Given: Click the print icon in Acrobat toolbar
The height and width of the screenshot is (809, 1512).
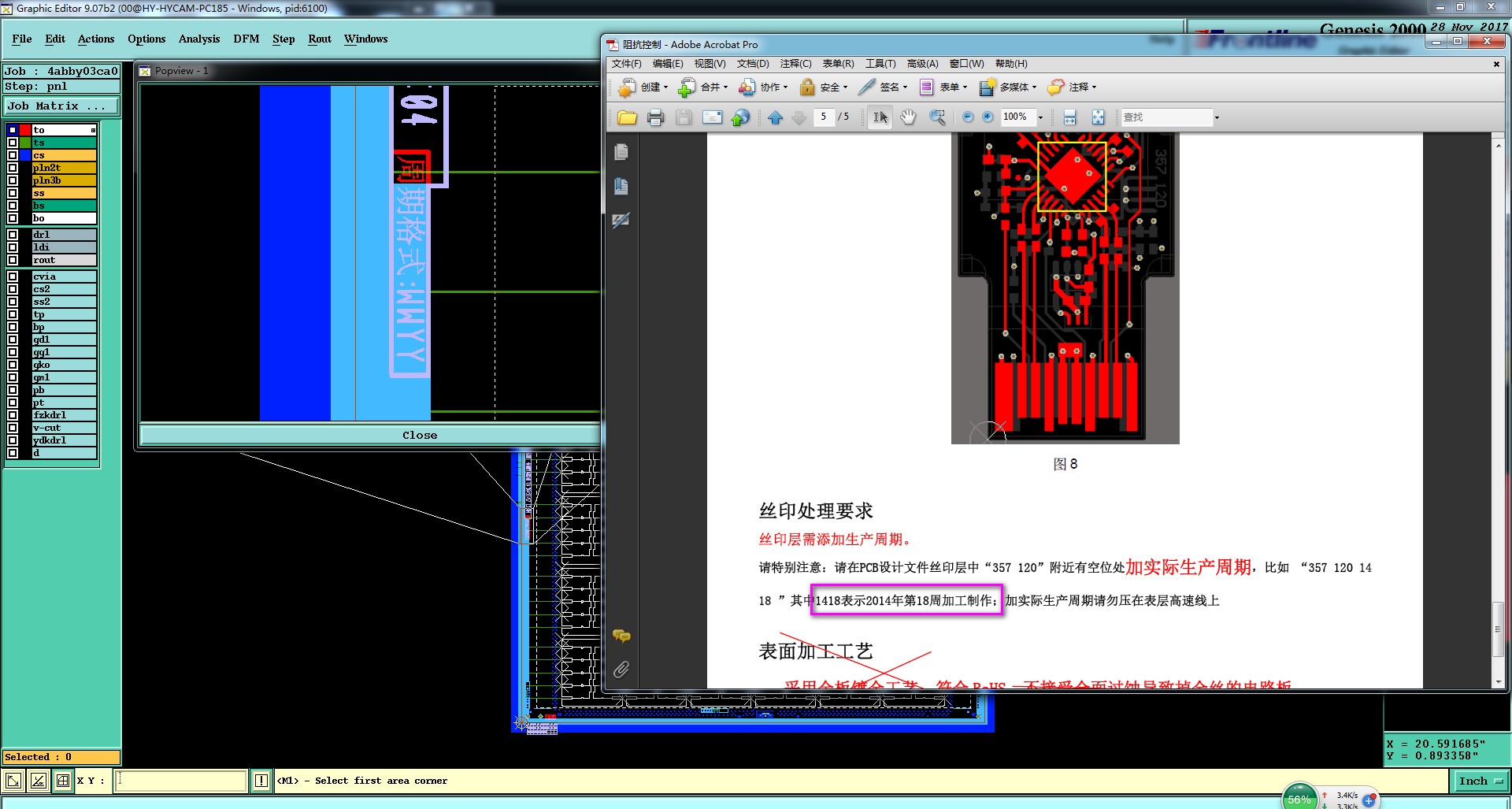Looking at the screenshot, I should click(655, 117).
